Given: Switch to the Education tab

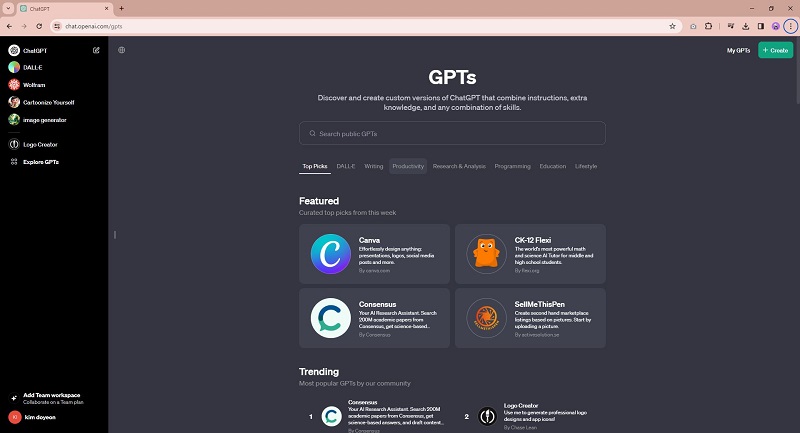Looking at the screenshot, I should tap(553, 166).
